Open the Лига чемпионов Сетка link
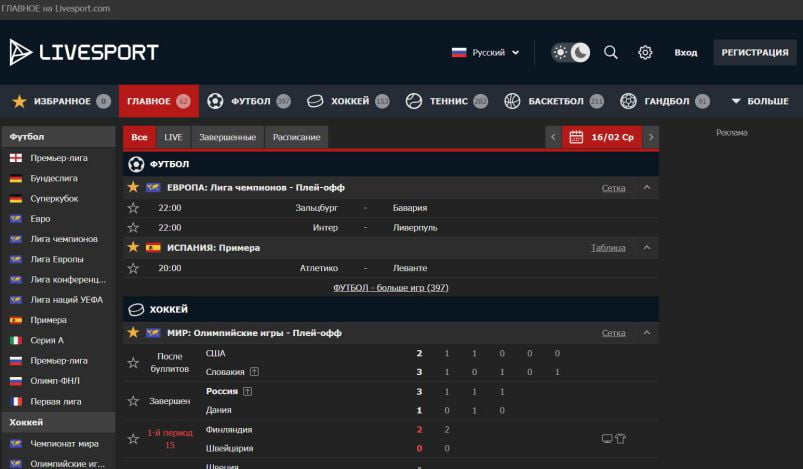Viewport: 803px width, 469px height. click(614, 188)
